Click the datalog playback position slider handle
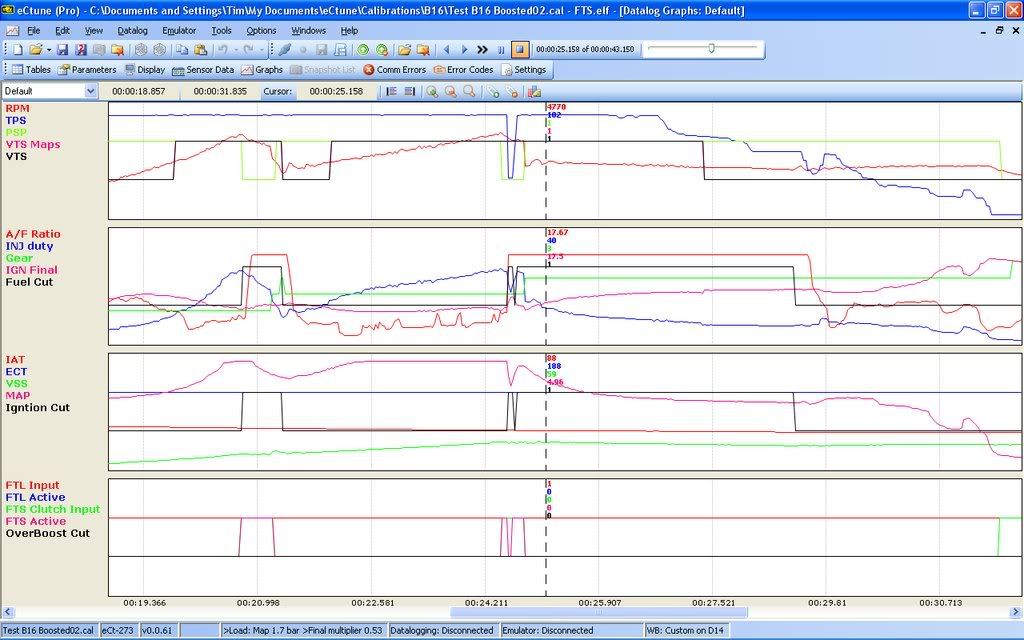The image size is (1024, 640). tap(711, 48)
